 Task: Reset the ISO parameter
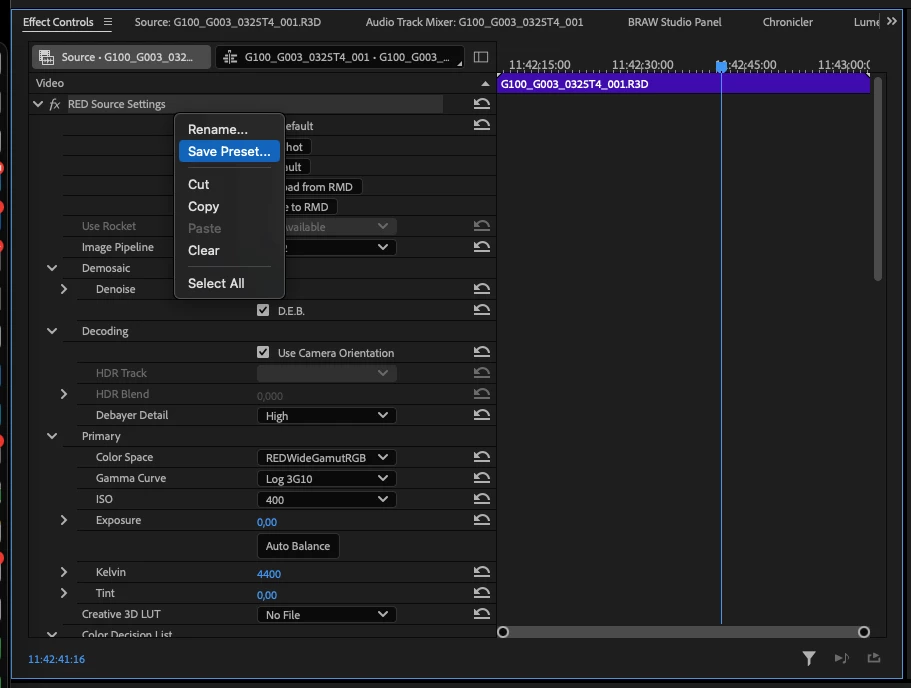tap(482, 499)
